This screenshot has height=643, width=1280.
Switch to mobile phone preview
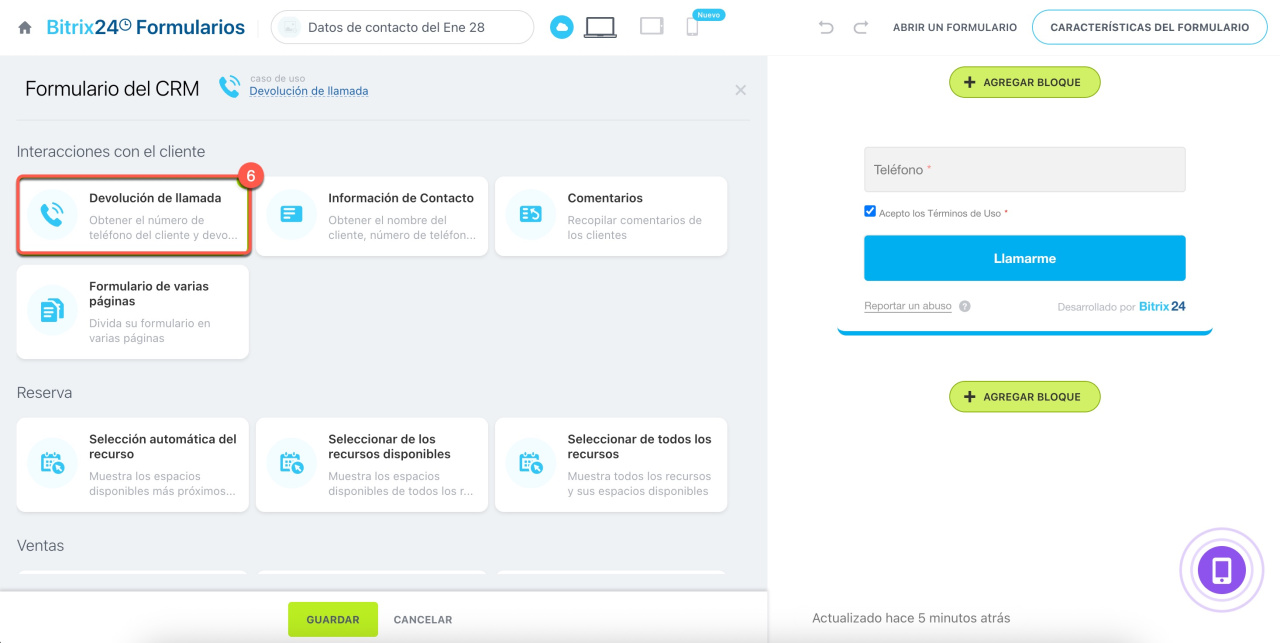[x=692, y=28]
